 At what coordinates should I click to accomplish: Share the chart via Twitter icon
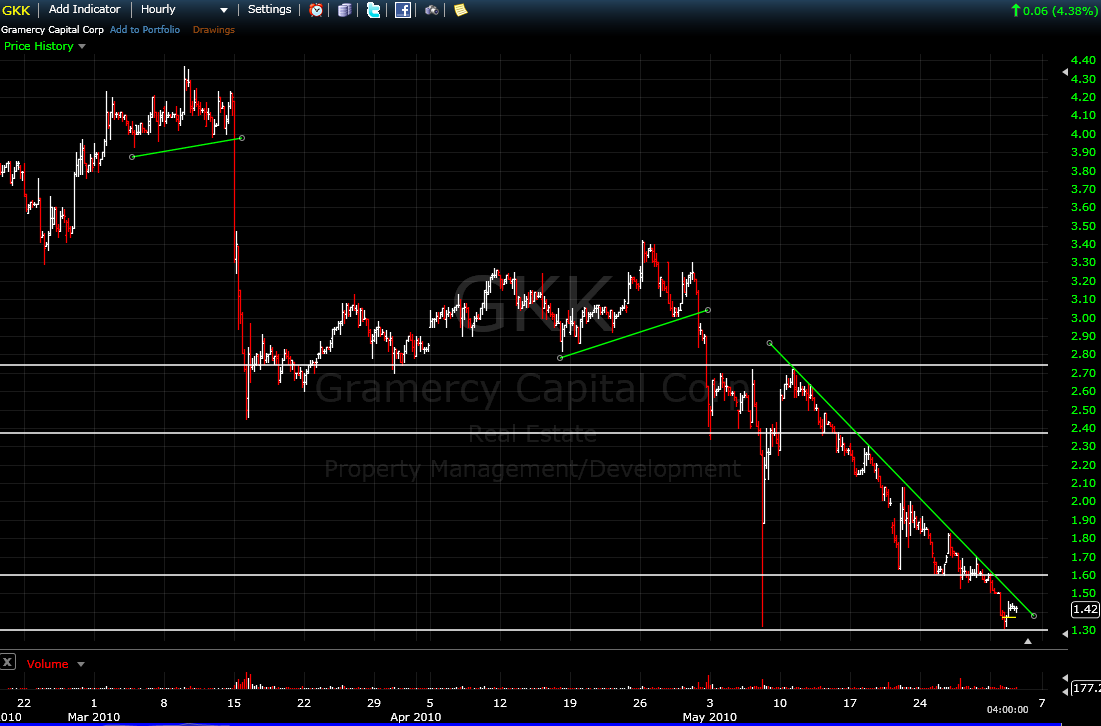click(374, 10)
